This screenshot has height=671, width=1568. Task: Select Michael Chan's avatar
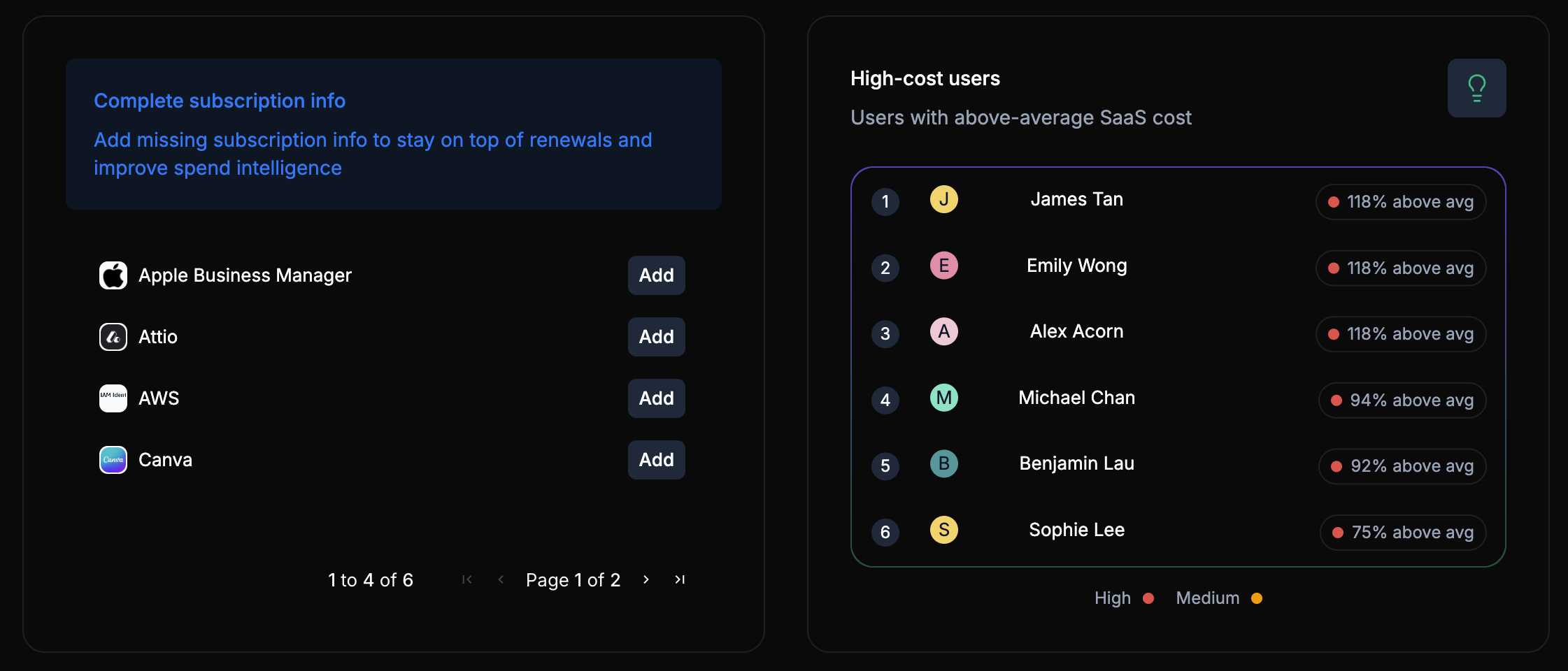[944, 398]
